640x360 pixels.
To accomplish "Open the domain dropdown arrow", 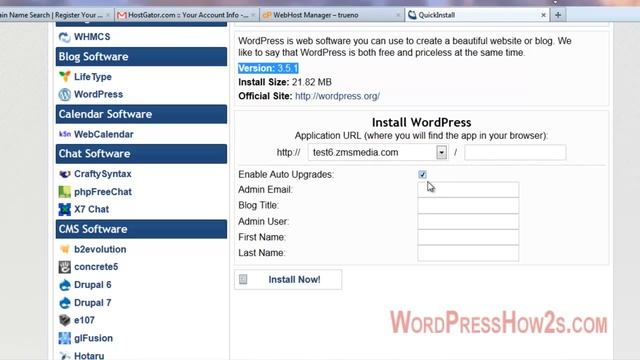I will tap(441, 153).
